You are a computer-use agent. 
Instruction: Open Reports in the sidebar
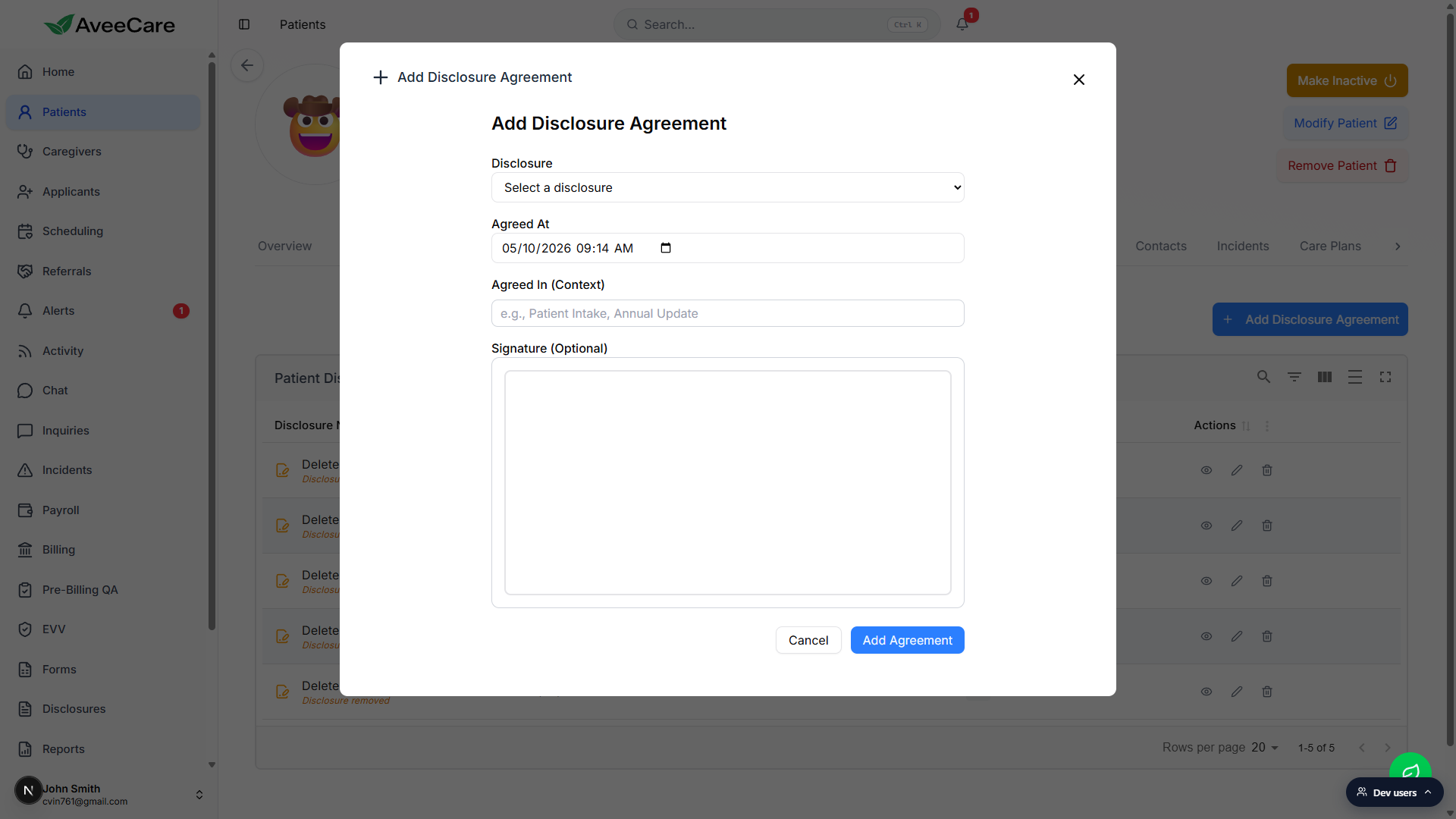click(103, 749)
